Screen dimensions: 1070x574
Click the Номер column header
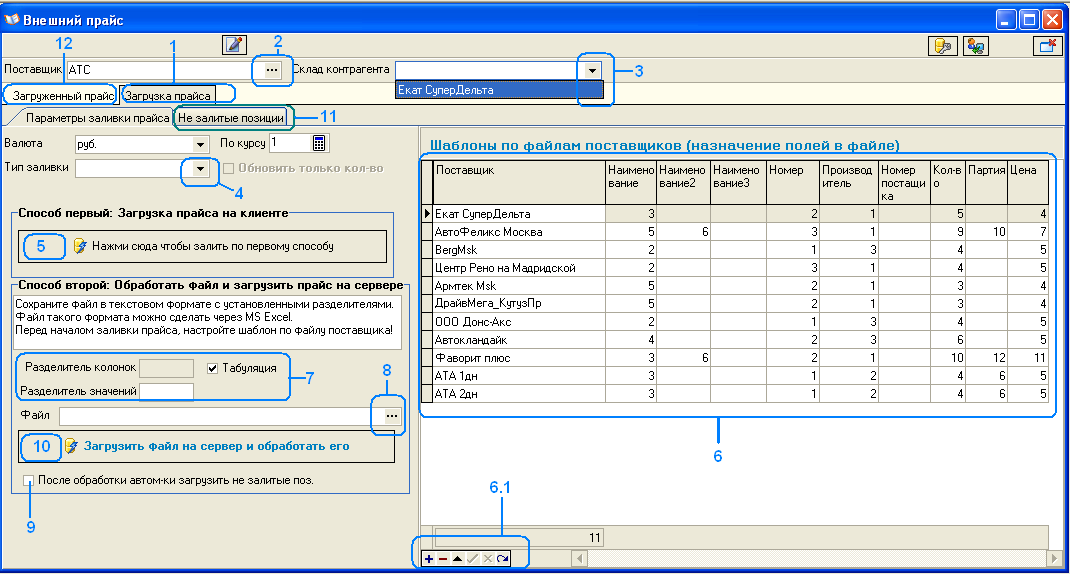tap(792, 182)
